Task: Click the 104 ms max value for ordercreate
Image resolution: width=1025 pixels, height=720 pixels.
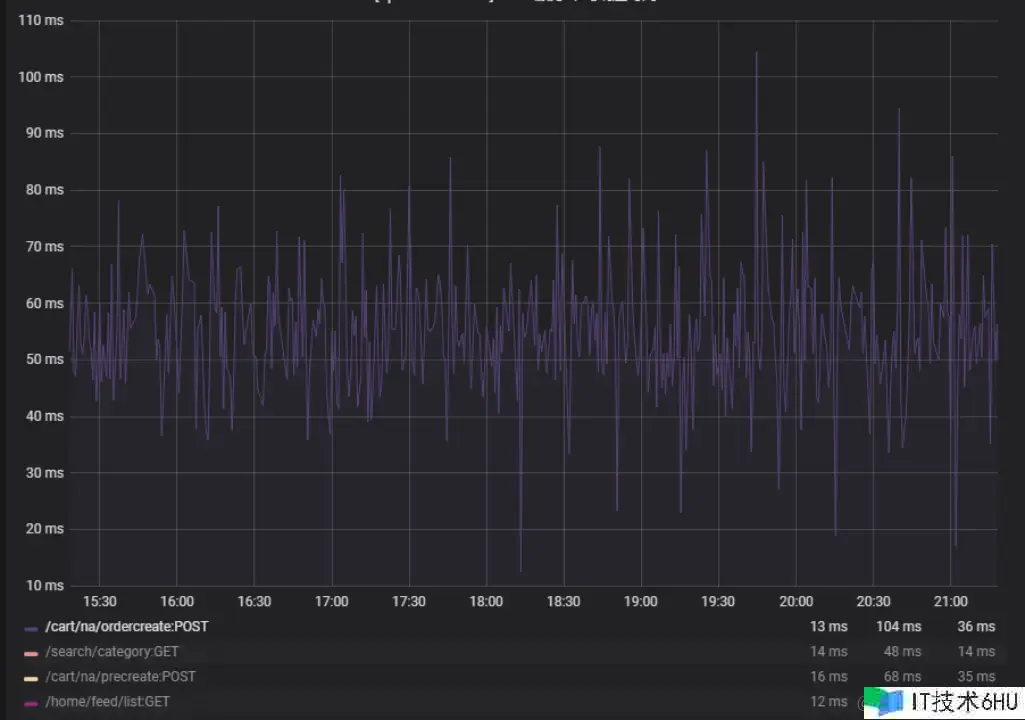Action: pos(898,627)
